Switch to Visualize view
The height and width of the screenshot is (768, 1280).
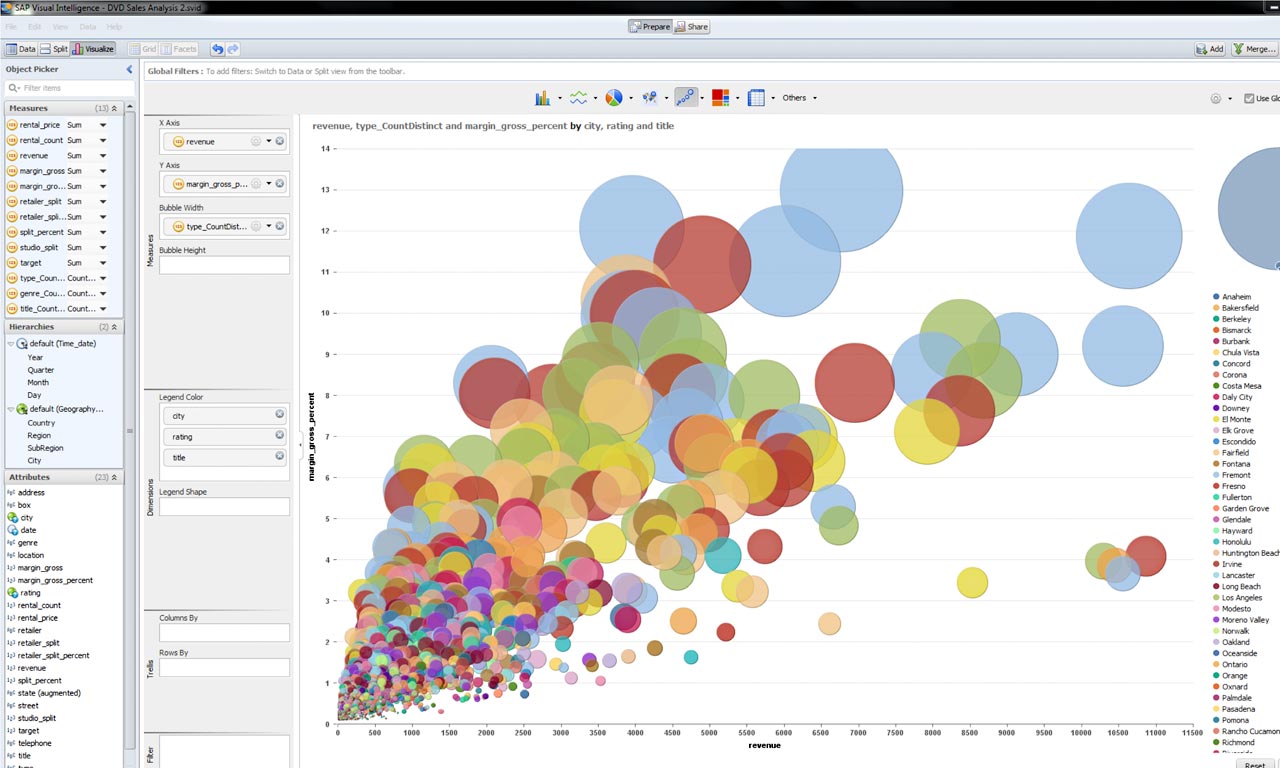[93, 49]
